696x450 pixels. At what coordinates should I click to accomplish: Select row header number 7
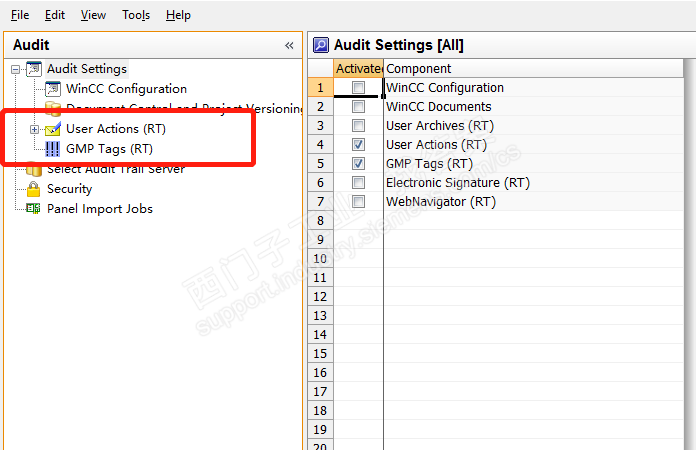point(320,202)
